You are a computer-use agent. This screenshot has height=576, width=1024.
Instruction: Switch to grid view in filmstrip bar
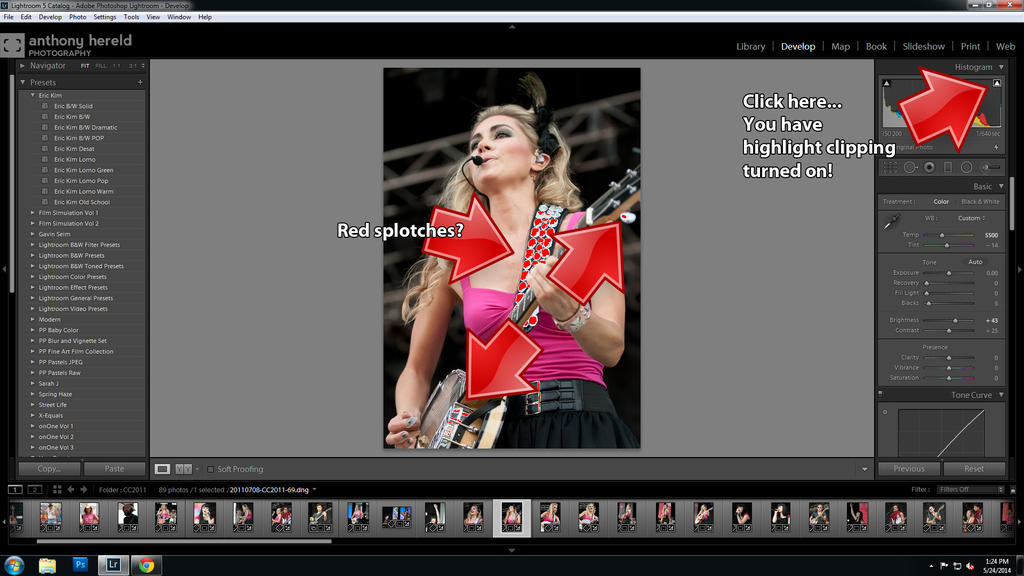coord(57,490)
